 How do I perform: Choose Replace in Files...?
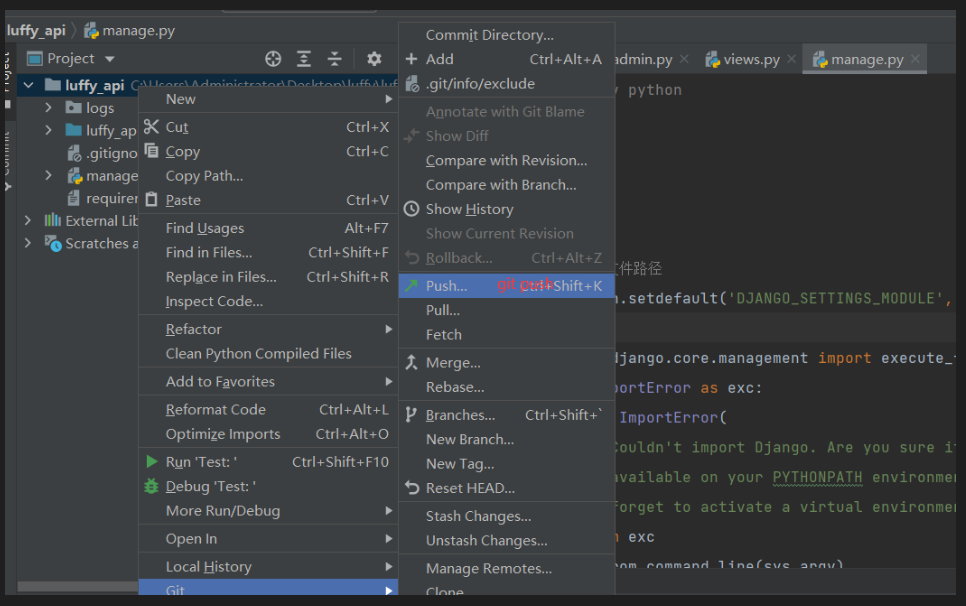[269, 277]
